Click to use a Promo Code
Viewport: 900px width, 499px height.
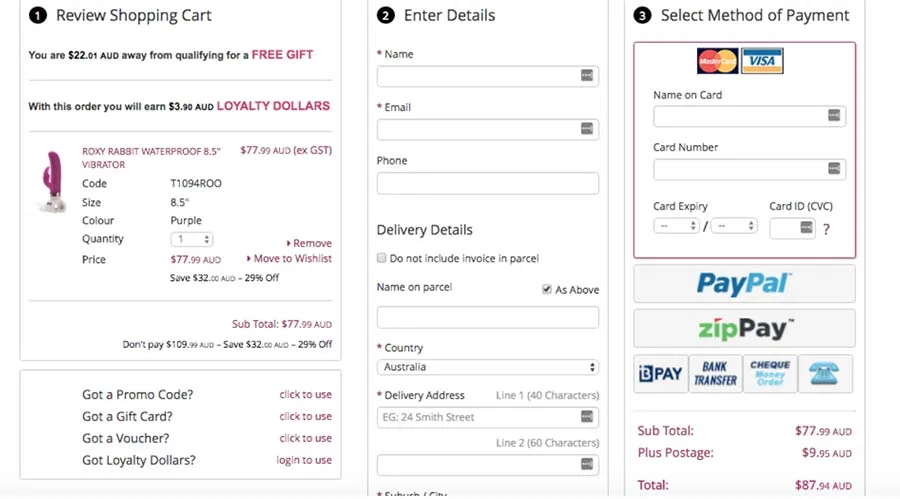[x=305, y=395]
